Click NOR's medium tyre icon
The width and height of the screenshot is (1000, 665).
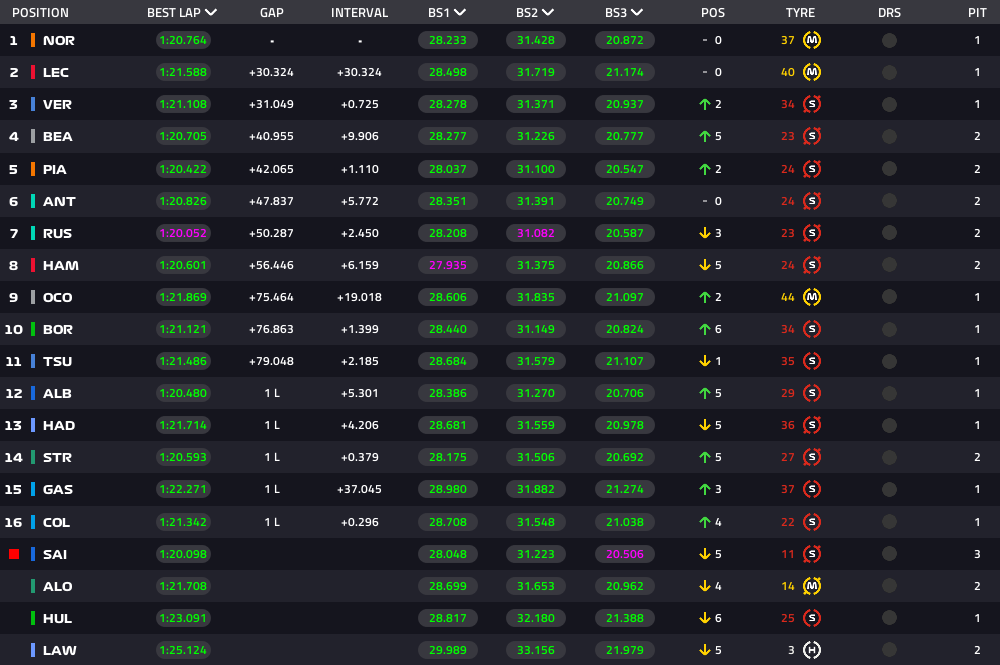(x=812, y=41)
